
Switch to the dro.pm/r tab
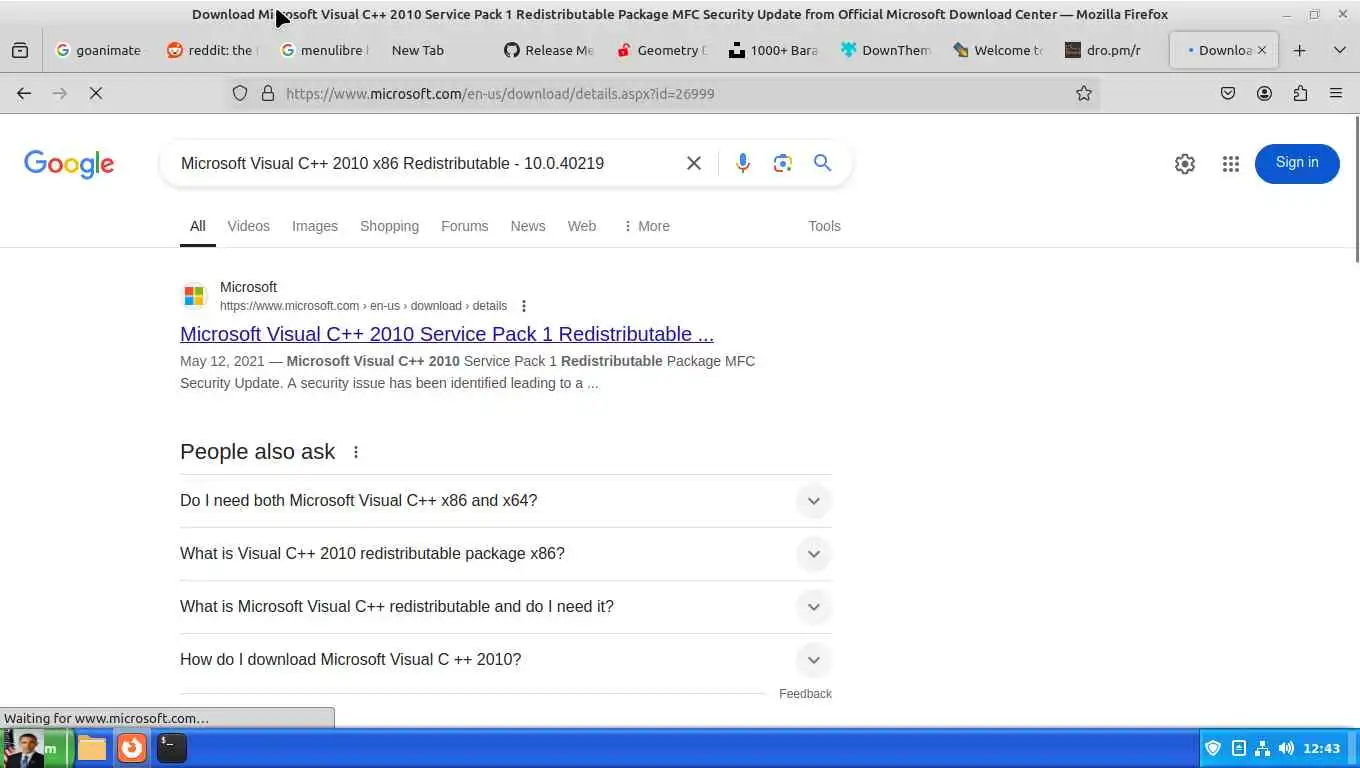point(1111,50)
